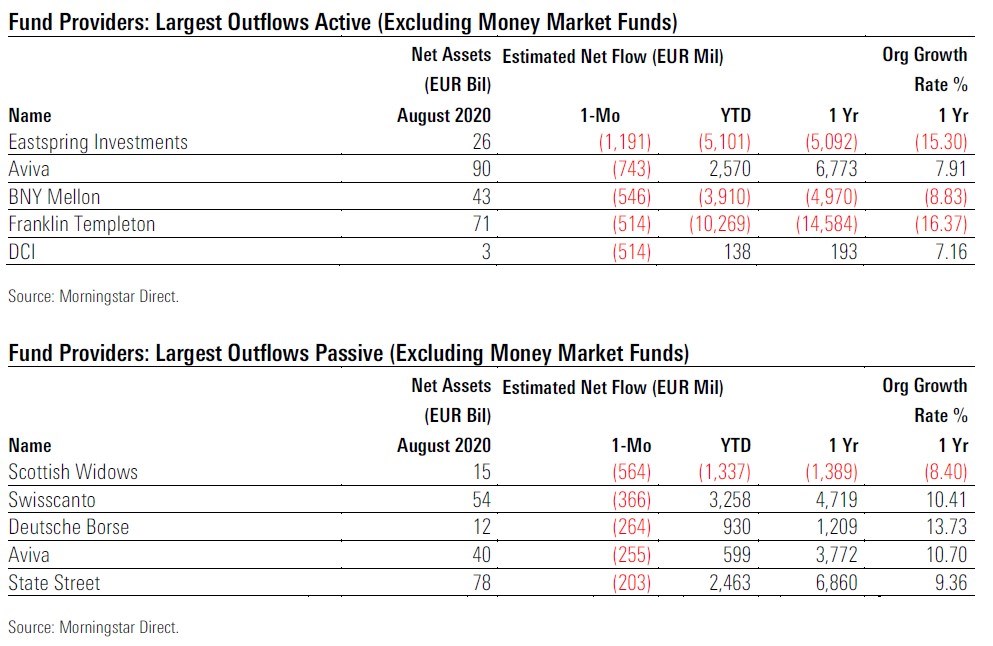Viewport: 993px width, 646px height.
Task: Click the BNY Mellon row label
Action: pos(55,197)
